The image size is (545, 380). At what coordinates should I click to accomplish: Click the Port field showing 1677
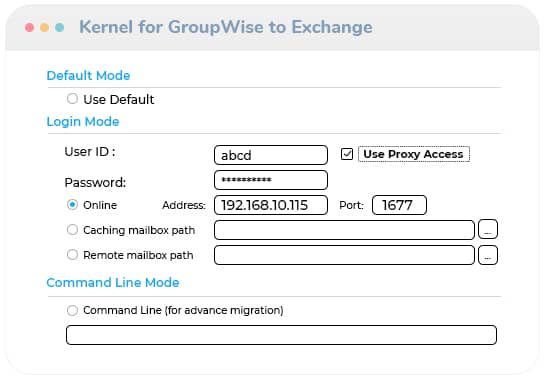(399, 205)
